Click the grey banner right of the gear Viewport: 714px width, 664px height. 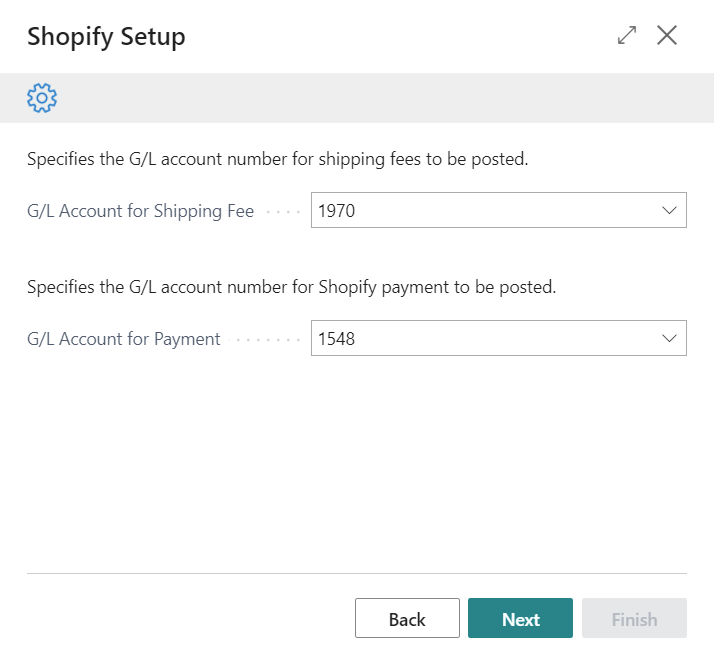click(380, 98)
